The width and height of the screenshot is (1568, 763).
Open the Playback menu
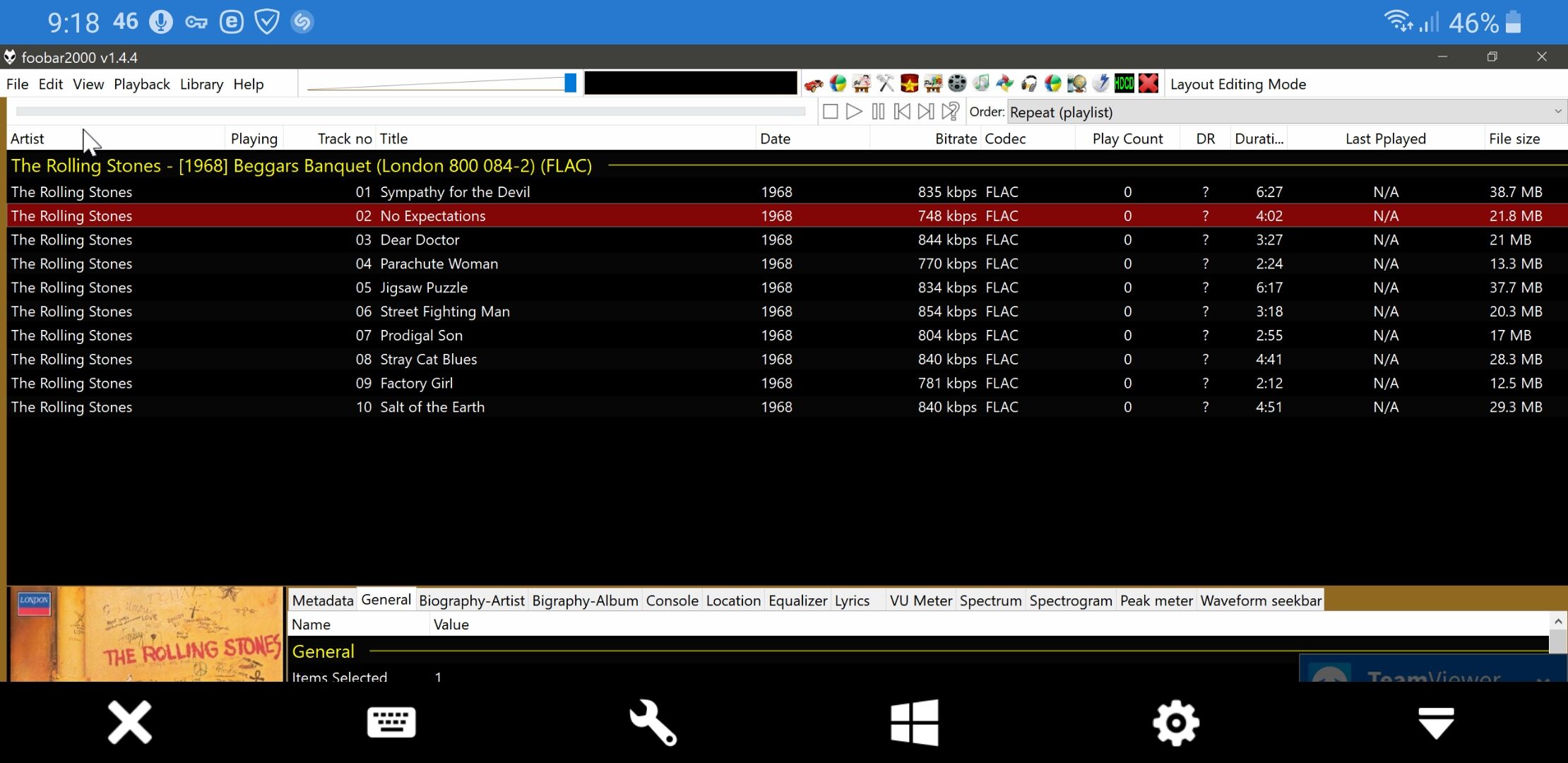point(142,84)
